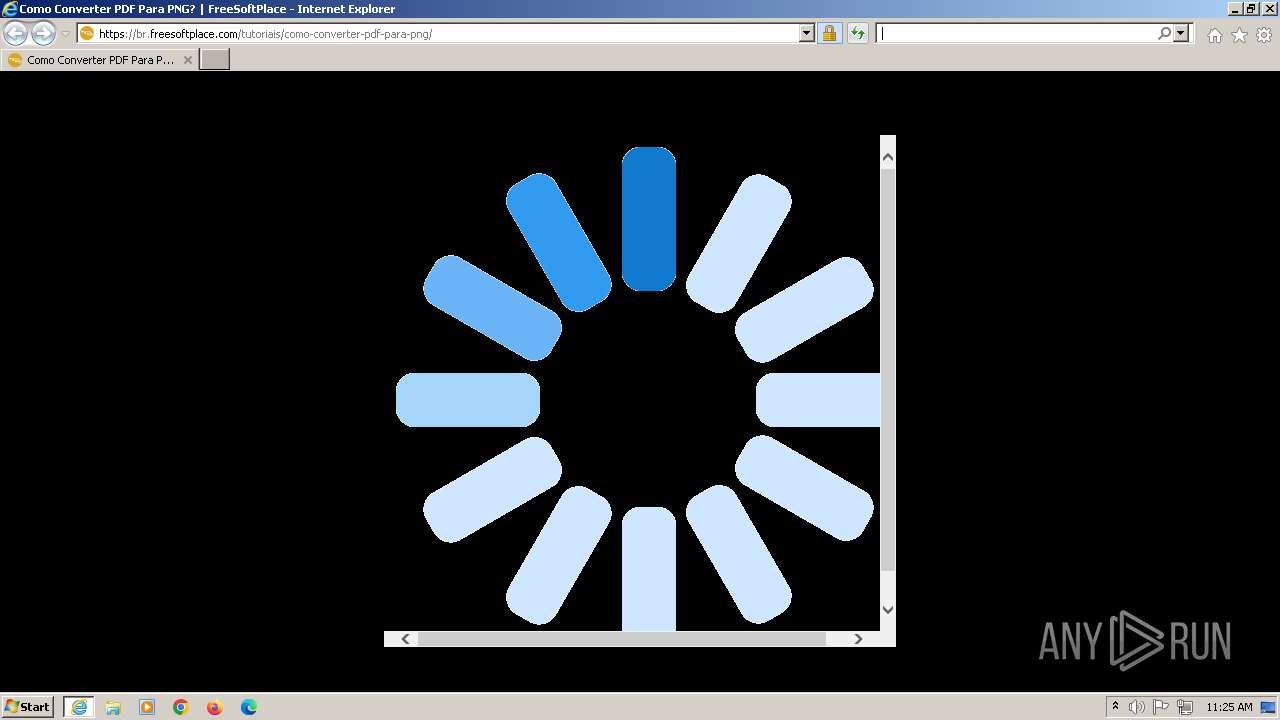Click the scroll up arrow in the frame
The width and height of the screenshot is (1280, 720).
[x=888, y=157]
